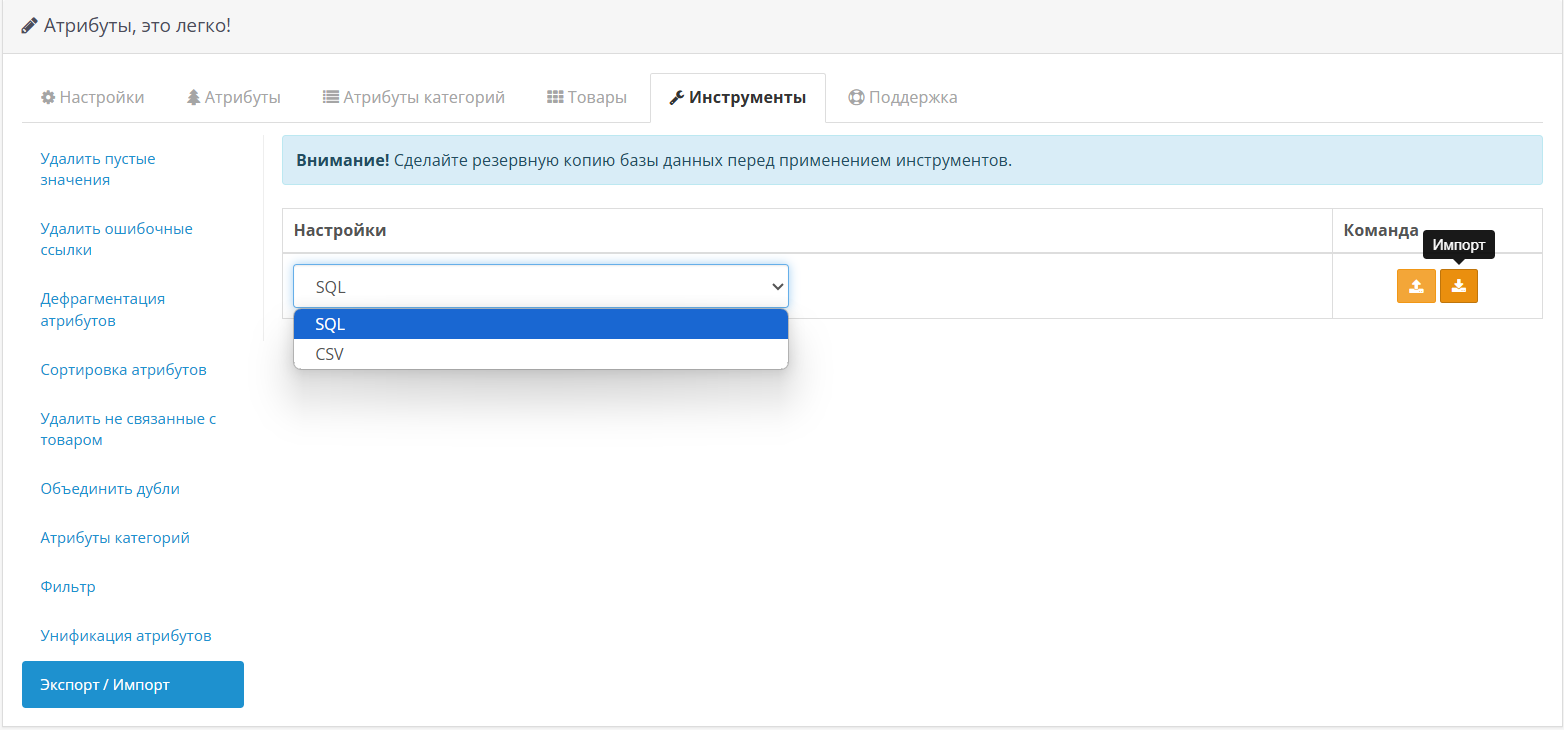Click the Внимание! backup warning alert

coord(912,160)
